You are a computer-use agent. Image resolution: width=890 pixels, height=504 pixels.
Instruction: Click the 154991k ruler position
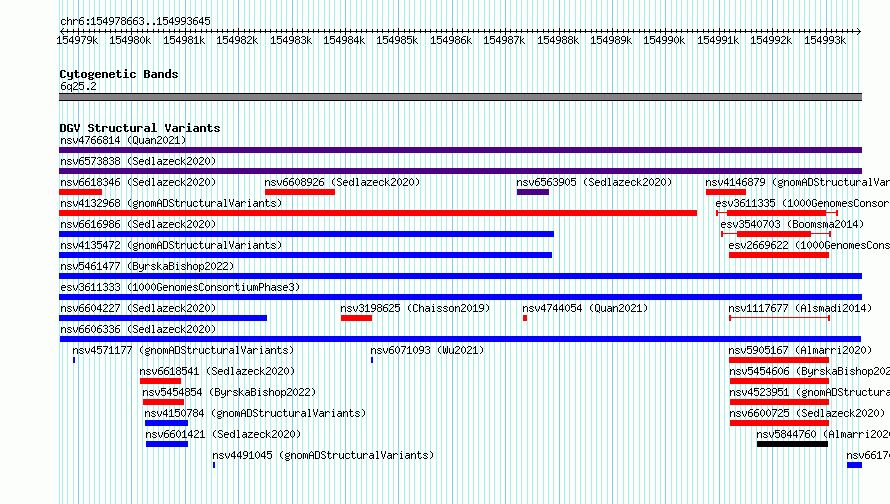(718, 40)
